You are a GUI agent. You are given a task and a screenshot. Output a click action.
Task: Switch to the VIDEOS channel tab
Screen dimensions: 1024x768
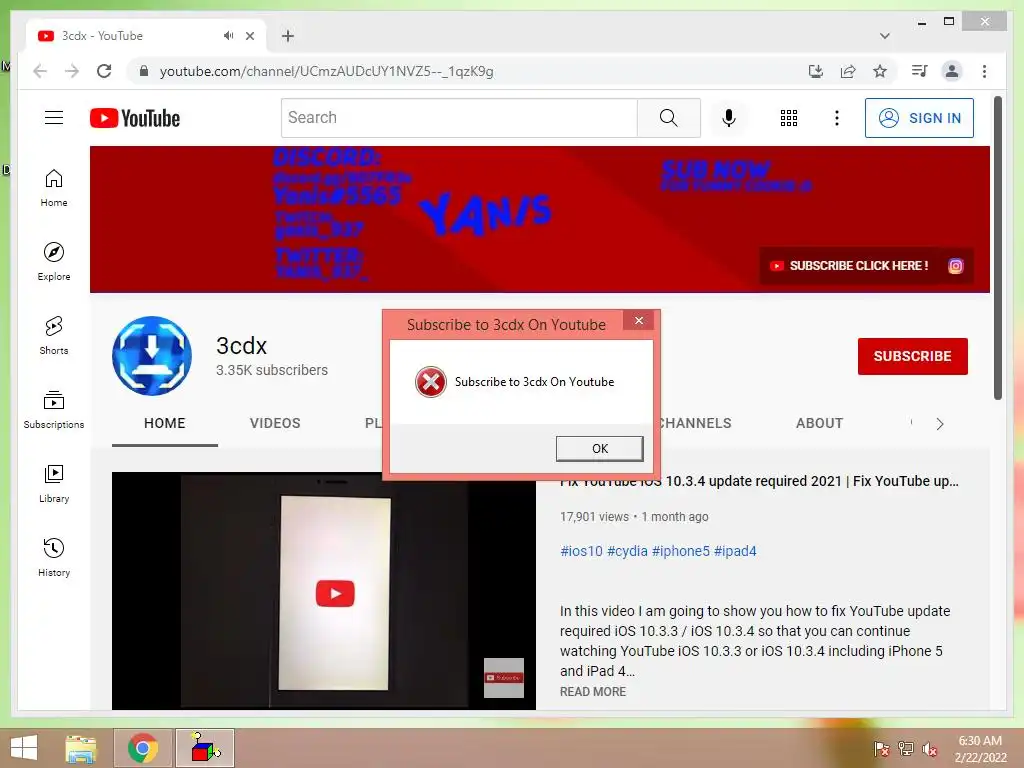coord(275,423)
